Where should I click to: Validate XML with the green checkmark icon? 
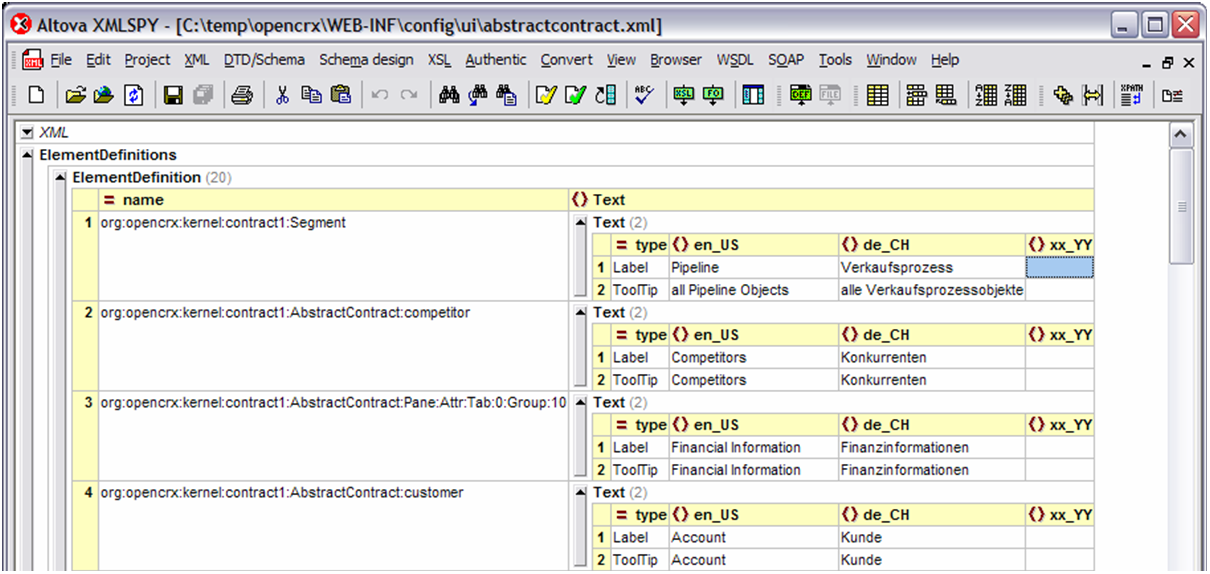(x=575, y=95)
